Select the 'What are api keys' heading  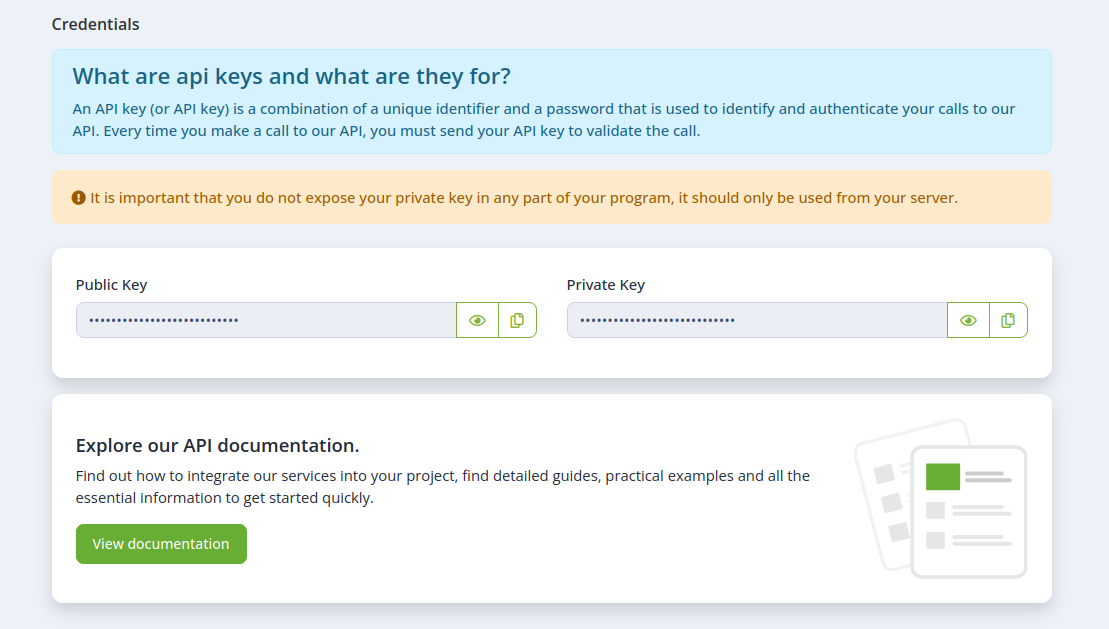(x=291, y=76)
